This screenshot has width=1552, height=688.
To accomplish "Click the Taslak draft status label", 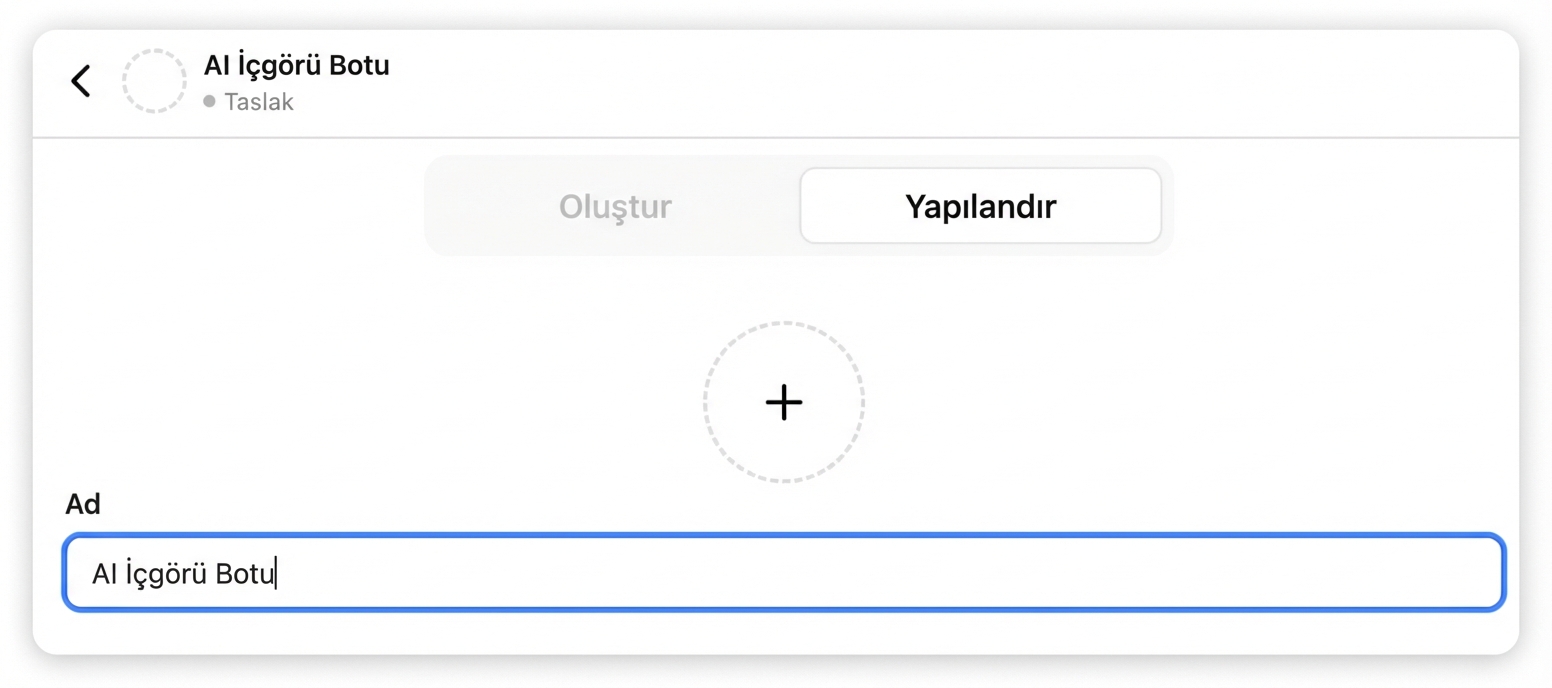I will pyautogui.click(x=258, y=101).
